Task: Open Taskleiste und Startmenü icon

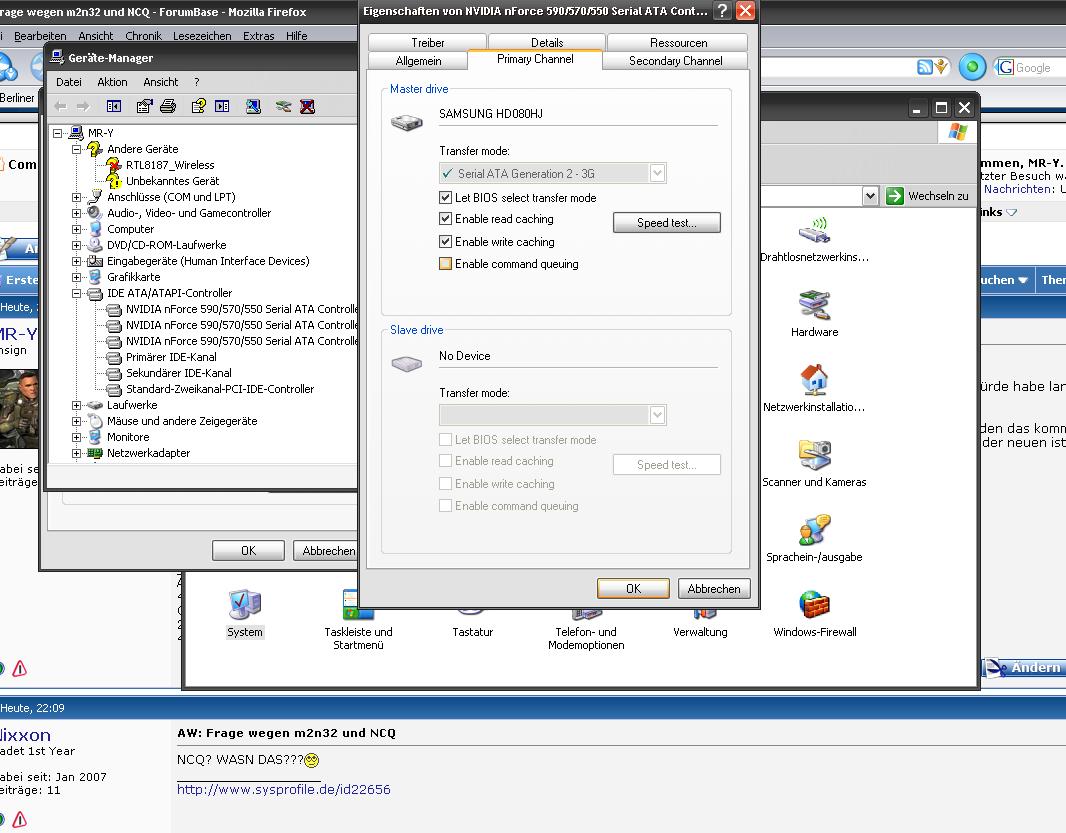Action: coord(358,605)
